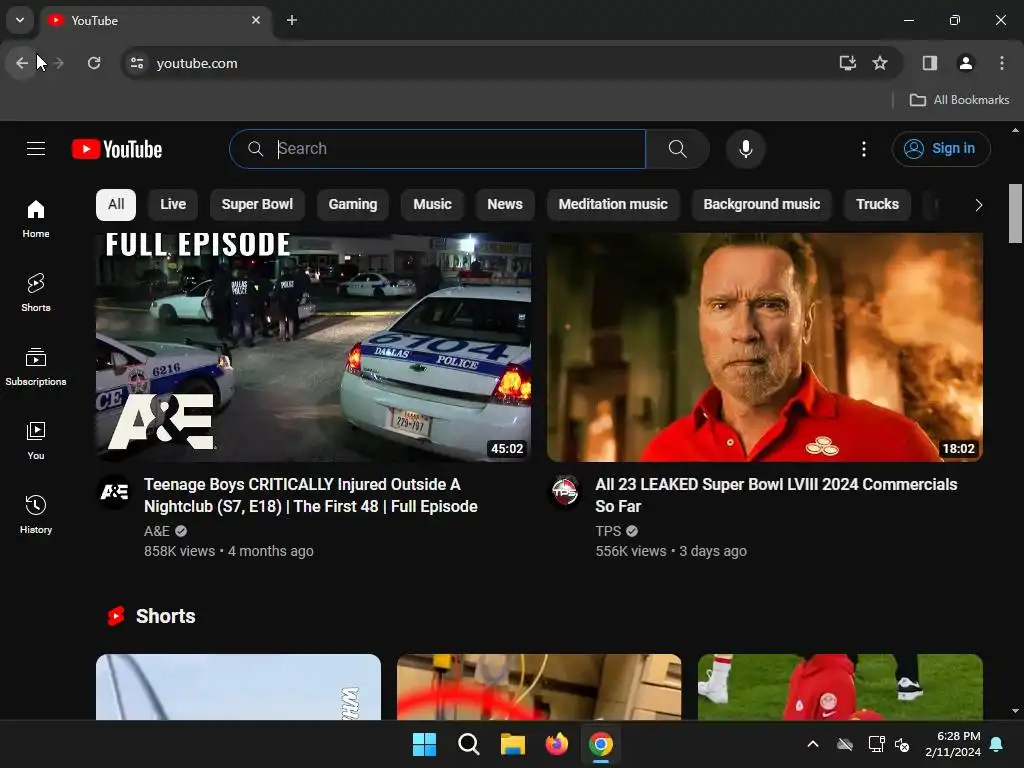Select the Background music chip
The width and height of the screenshot is (1024, 768).
[x=761, y=204]
